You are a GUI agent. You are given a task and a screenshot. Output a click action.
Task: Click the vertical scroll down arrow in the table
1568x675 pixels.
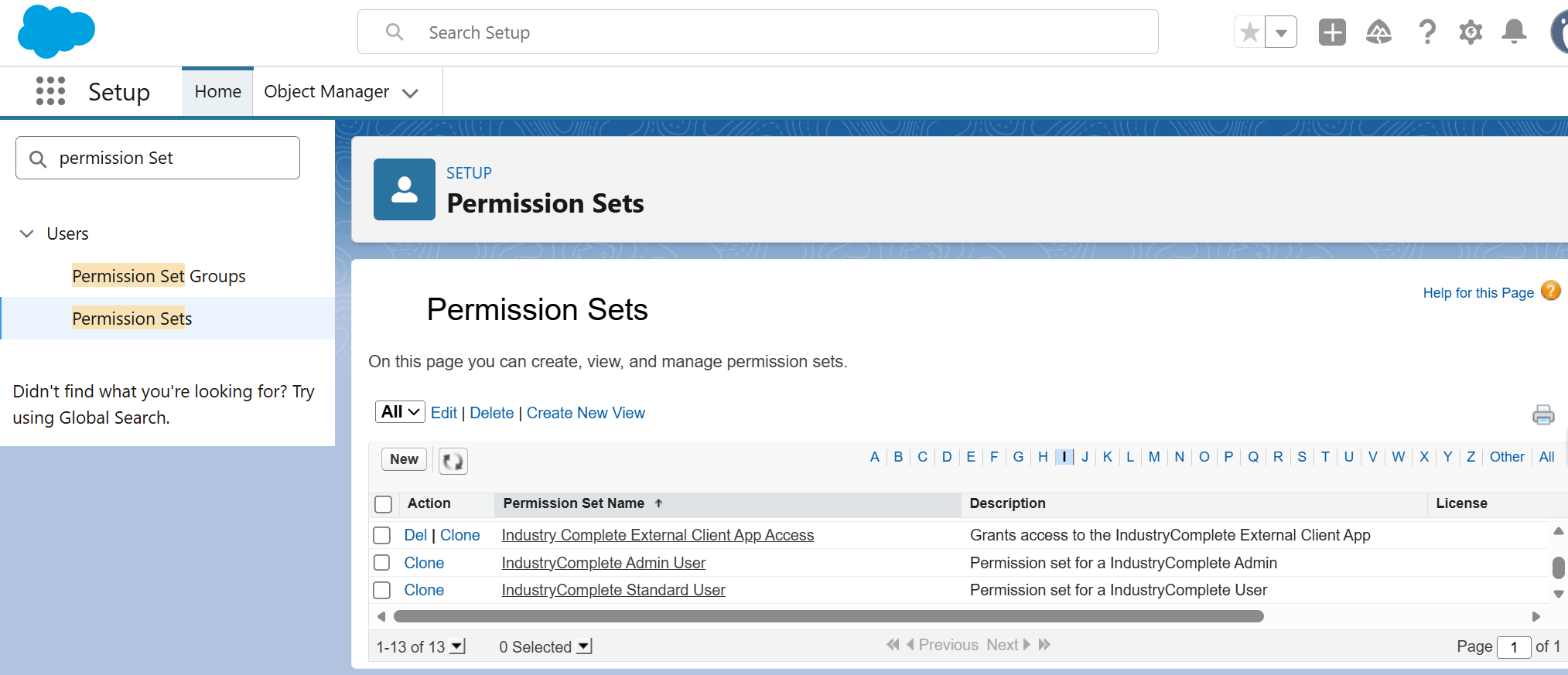pos(1559,594)
